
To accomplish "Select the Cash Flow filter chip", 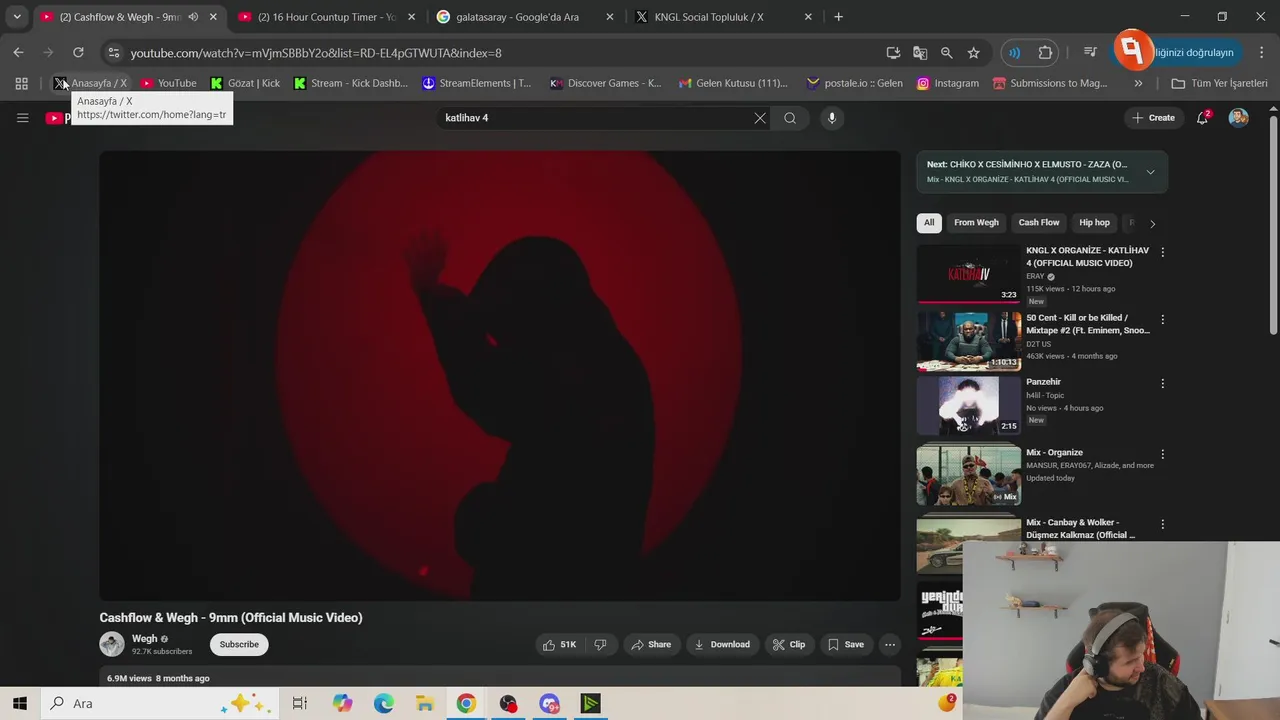I will click(1038, 223).
